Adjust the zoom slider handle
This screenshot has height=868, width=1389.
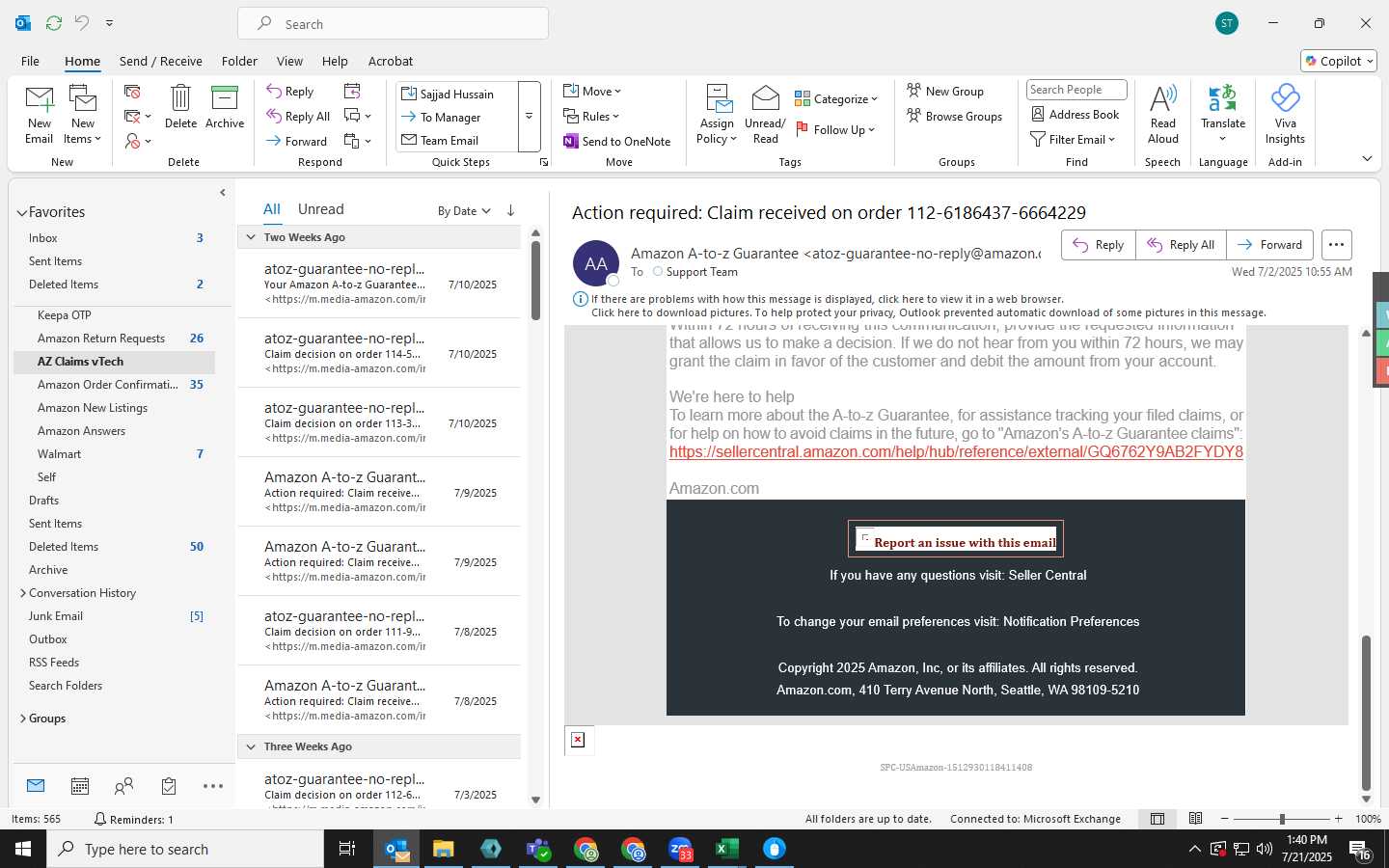tap(1282, 819)
